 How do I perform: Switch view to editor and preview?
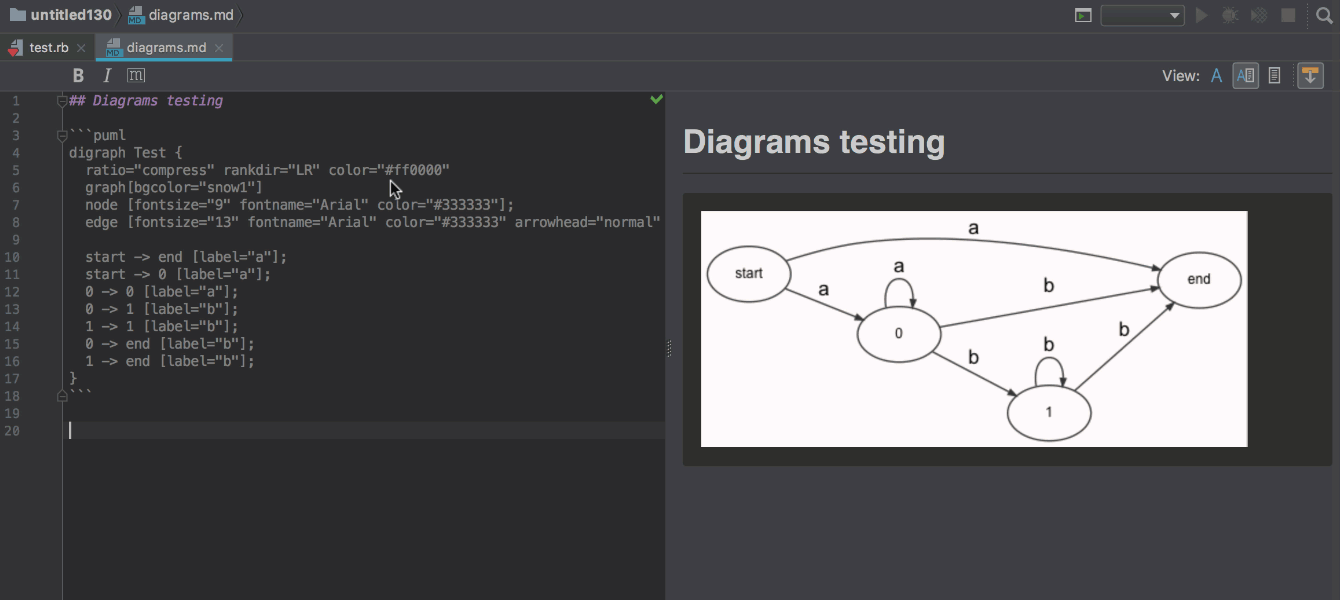[1245, 76]
